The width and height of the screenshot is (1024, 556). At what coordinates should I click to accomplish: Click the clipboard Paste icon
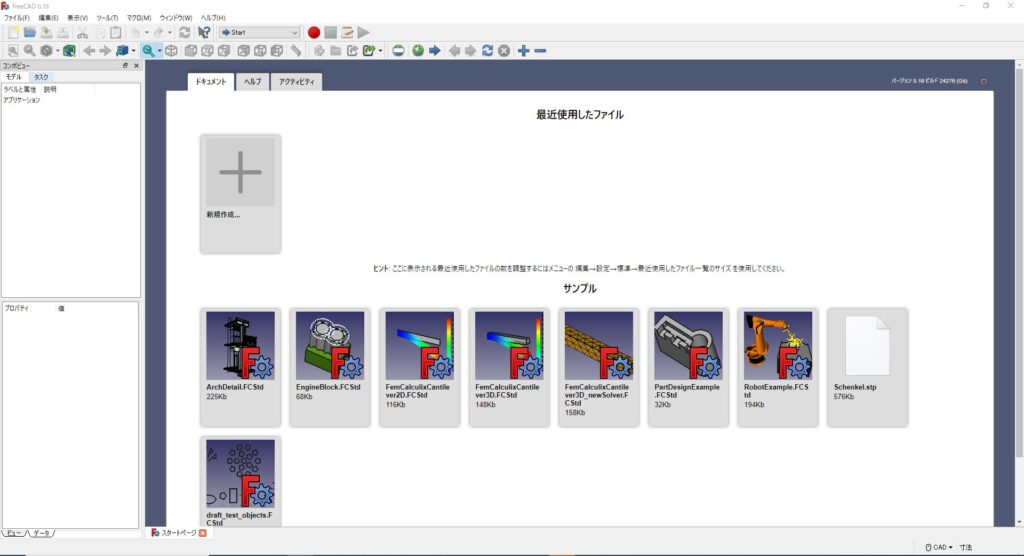[116, 33]
